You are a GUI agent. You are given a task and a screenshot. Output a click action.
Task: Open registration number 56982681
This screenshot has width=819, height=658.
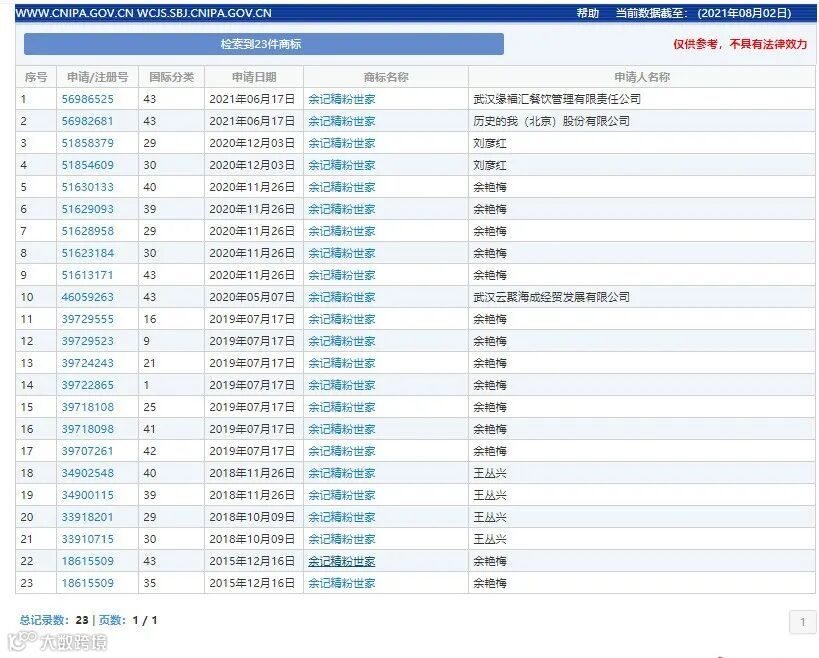[87, 121]
